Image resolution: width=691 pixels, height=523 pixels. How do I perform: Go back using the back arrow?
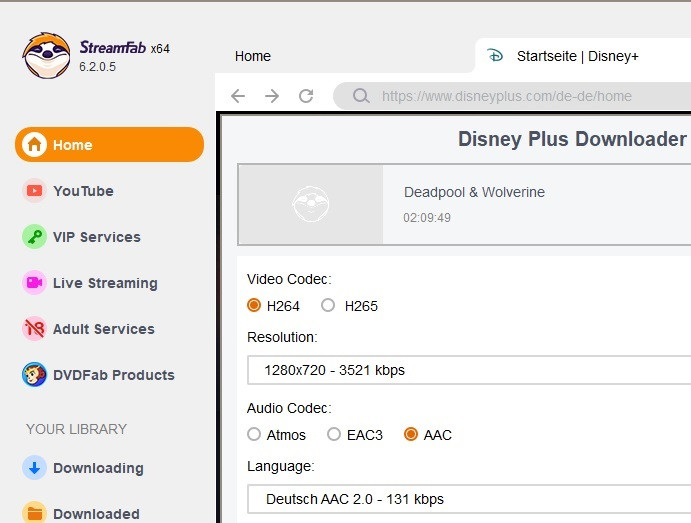(x=238, y=96)
